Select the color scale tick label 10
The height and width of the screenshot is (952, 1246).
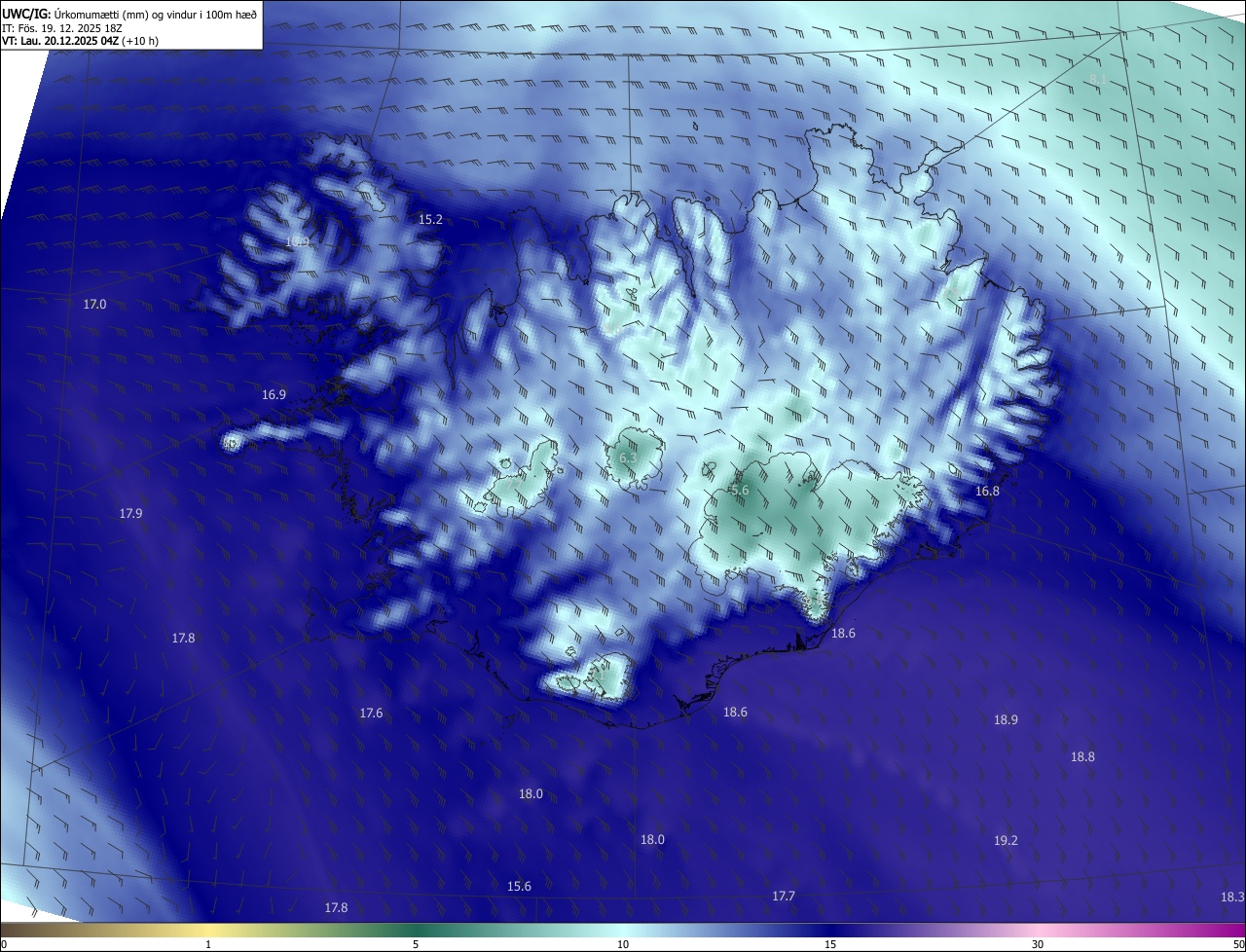tap(623, 945)
